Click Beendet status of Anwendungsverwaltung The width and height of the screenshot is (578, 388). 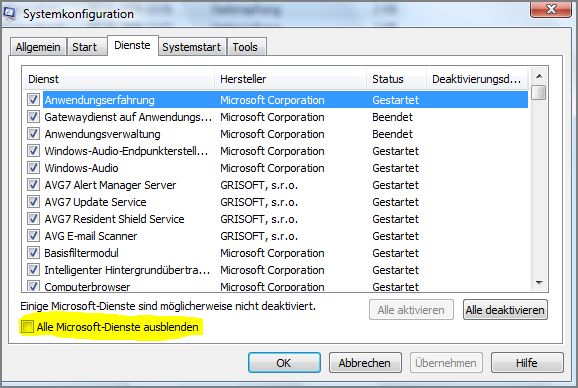392,134
